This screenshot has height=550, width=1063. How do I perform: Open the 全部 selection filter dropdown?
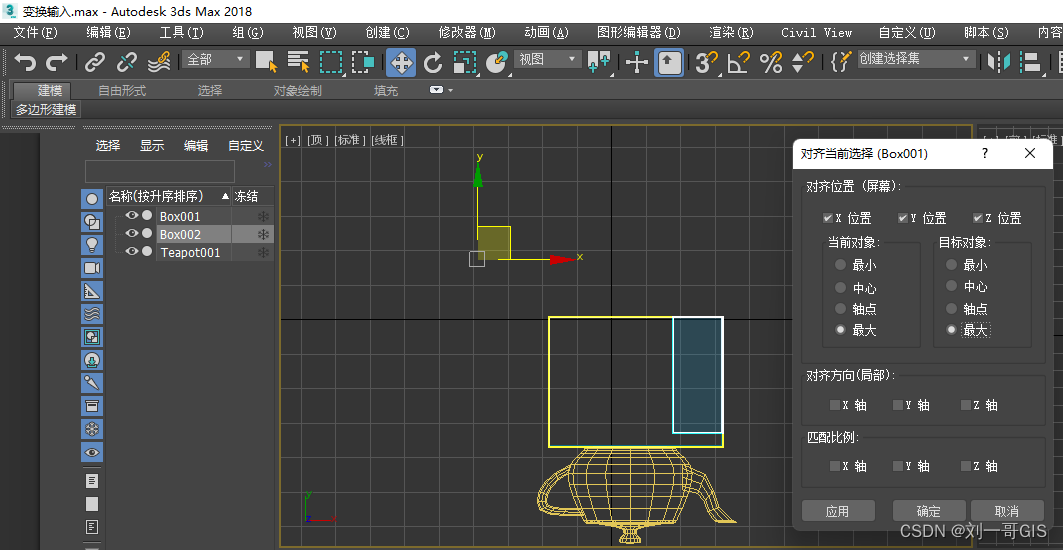pyautogui.click(x=216, y=60)
